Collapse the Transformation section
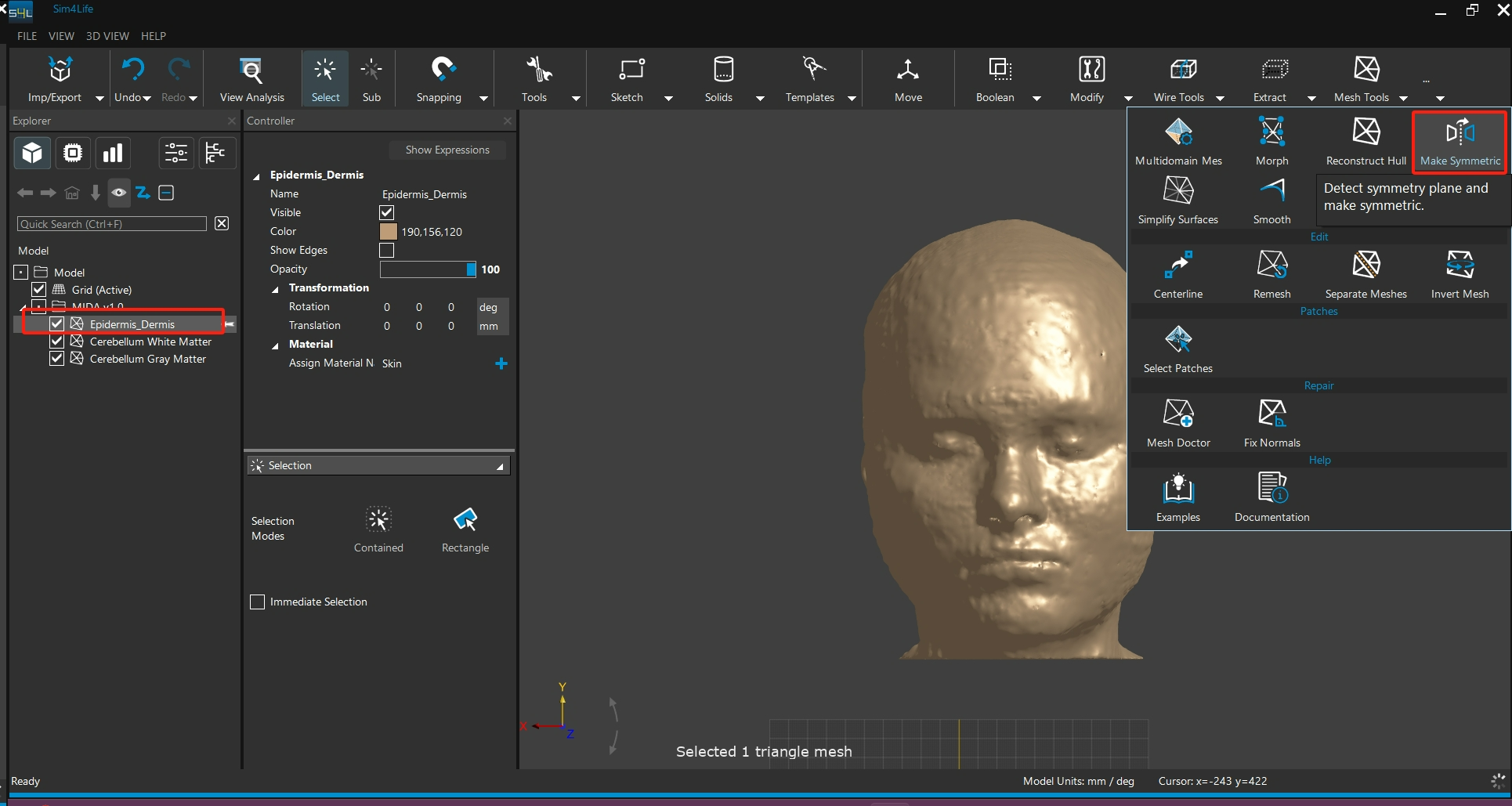This screenshot has width=1512, height=806. [276, 289]
